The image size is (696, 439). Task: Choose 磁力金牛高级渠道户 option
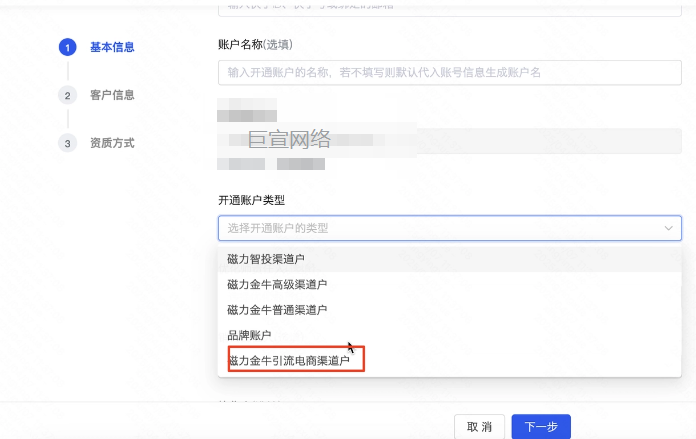click(449, 284)
